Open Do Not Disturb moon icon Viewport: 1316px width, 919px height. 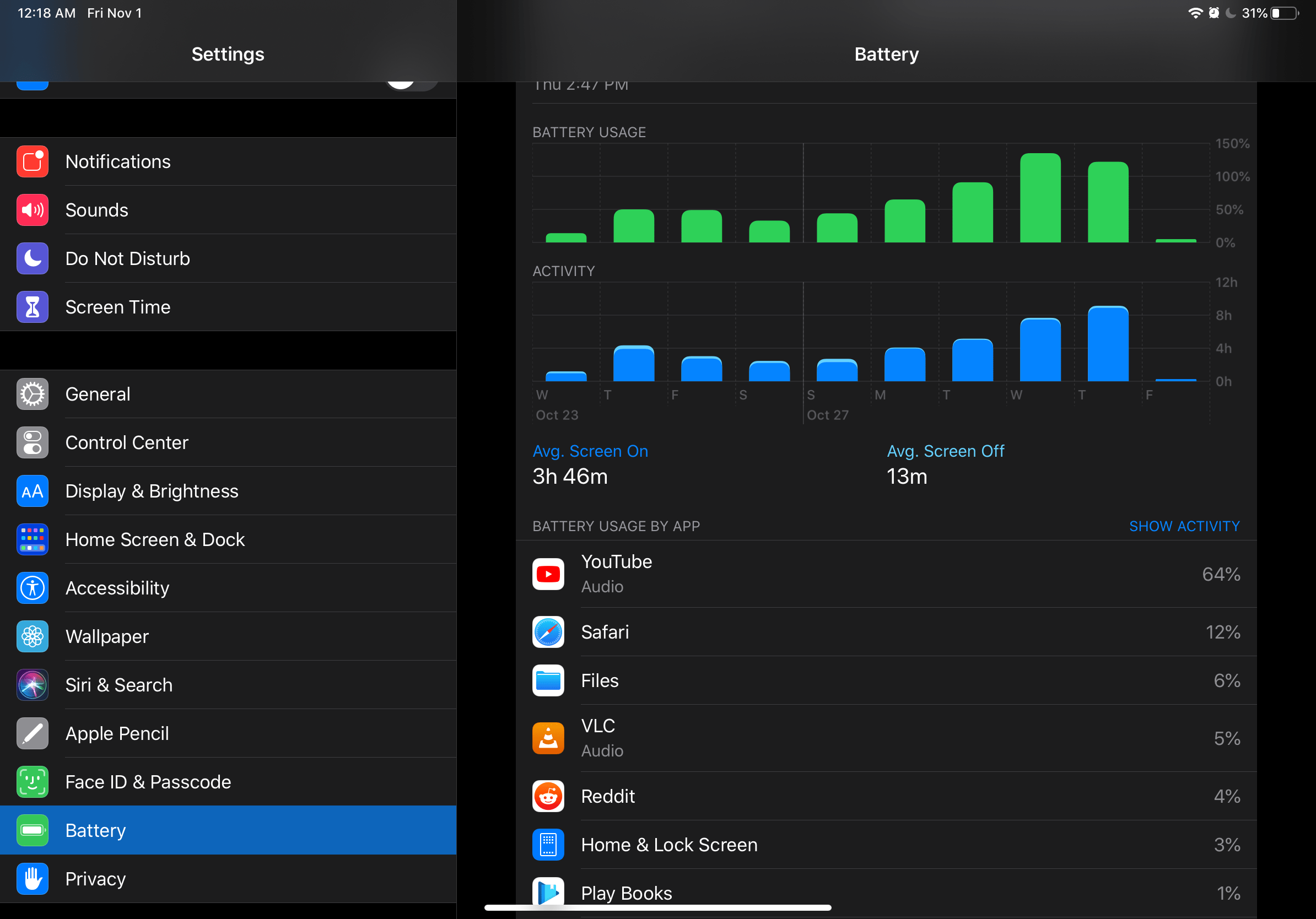pos(33,258)
